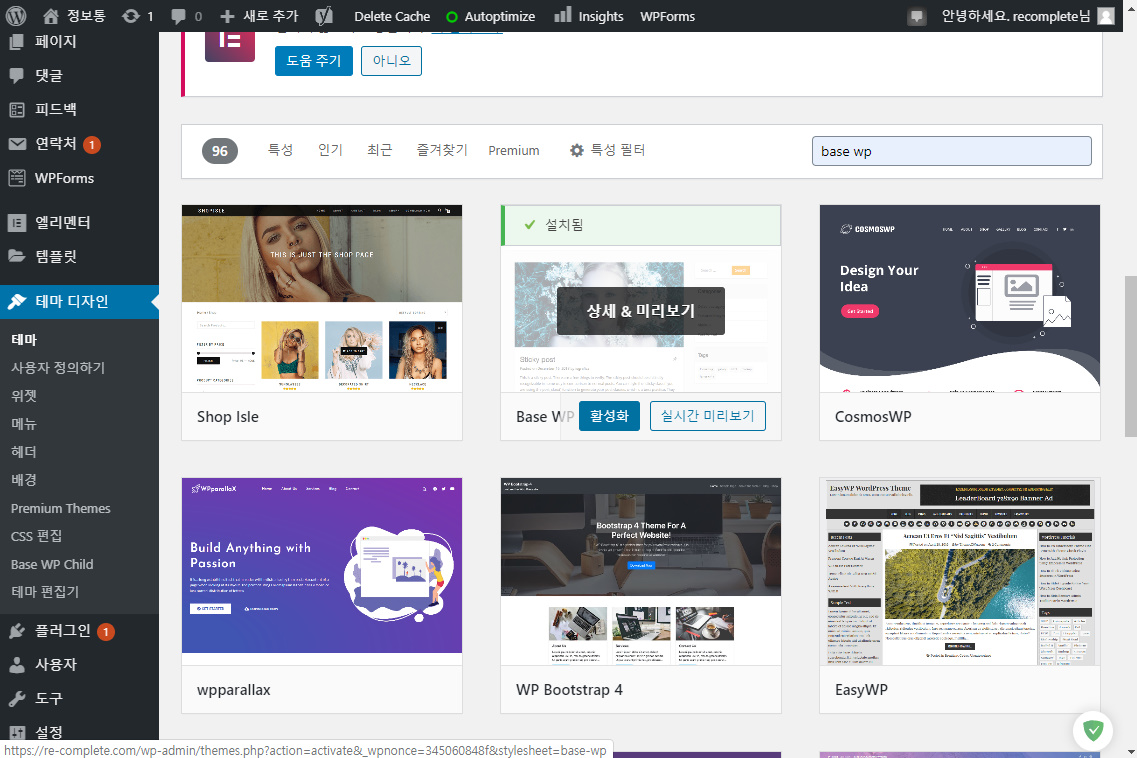Open Premium Themes submenu item
Viewport: 1137px width, 758px height.
[x=61, y=508]
